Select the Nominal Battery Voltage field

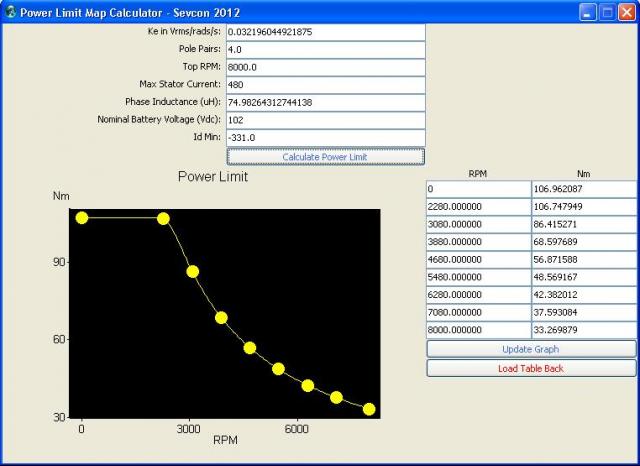pos(326,120)
